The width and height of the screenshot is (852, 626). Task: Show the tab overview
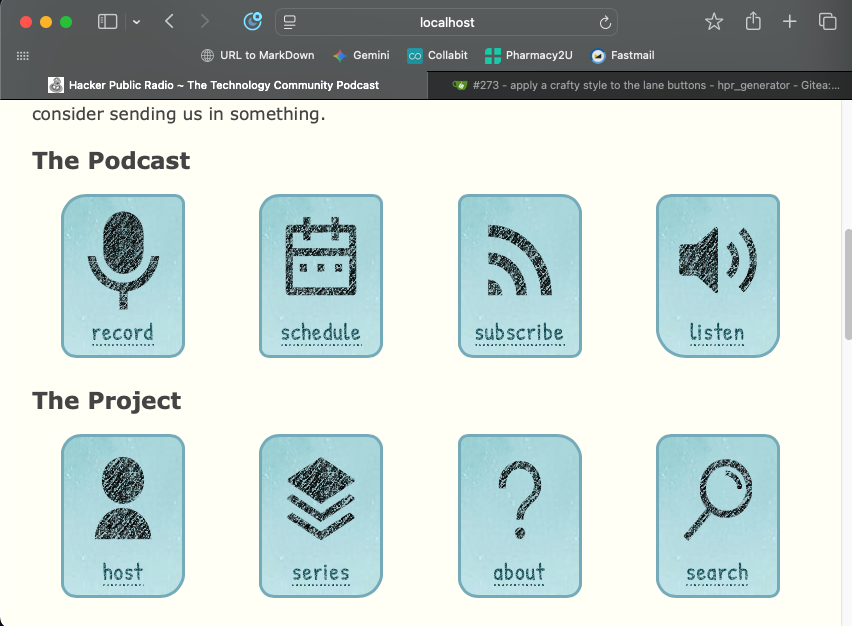tap(827, 22)
